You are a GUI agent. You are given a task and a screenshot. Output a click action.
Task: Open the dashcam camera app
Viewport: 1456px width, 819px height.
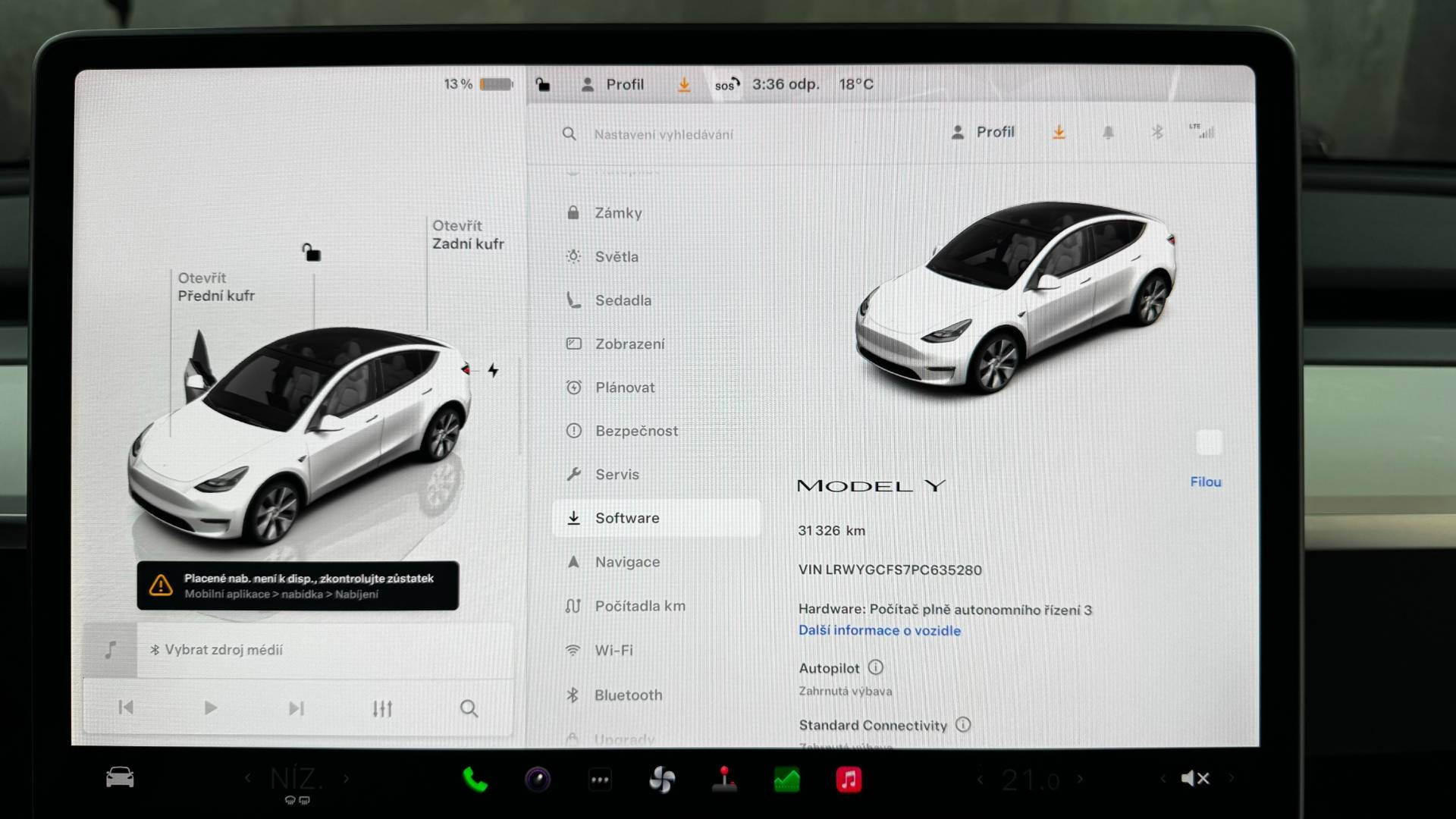coord(538,779)
